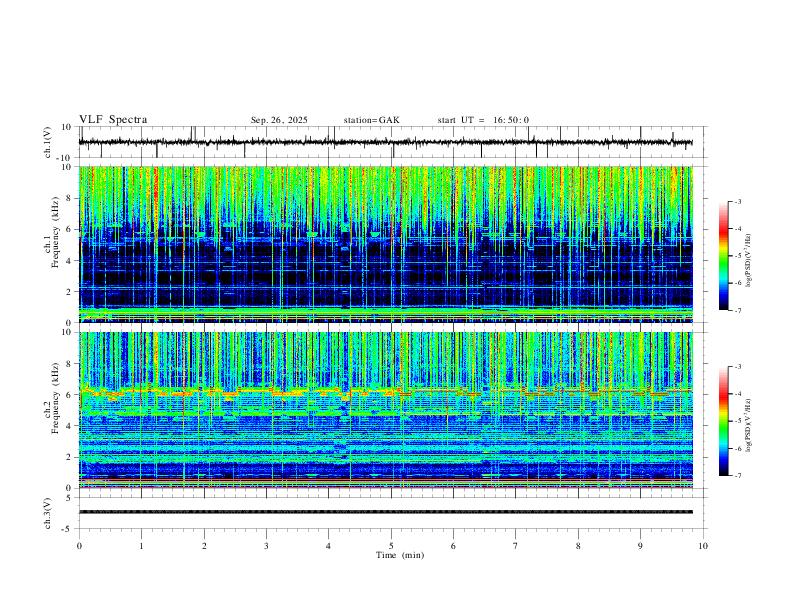This screenshot has height=612, width=792.
Task: Click the ch.1 spectrogram panel
Action: pos(386,244)
